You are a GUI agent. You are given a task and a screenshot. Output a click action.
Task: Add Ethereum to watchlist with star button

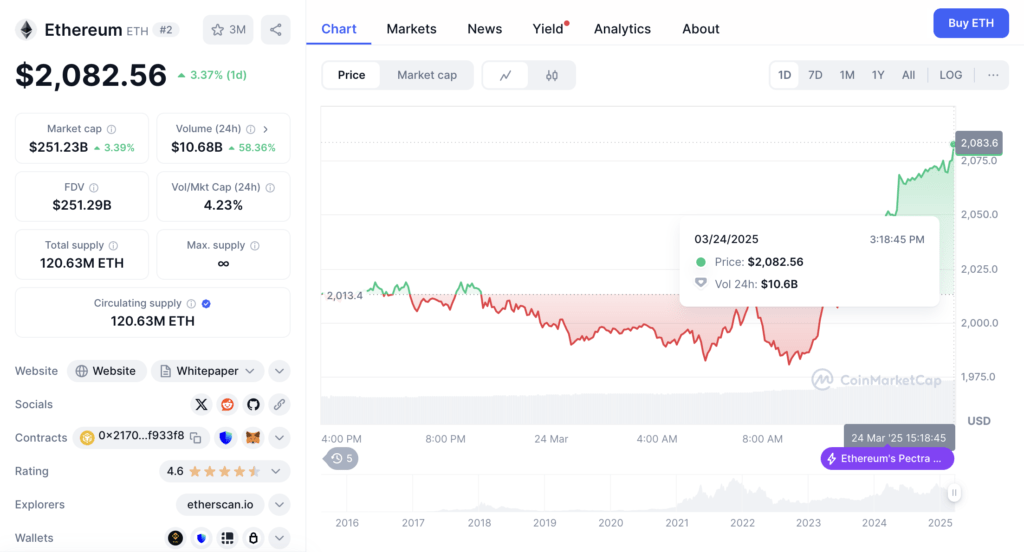[228, 29]
